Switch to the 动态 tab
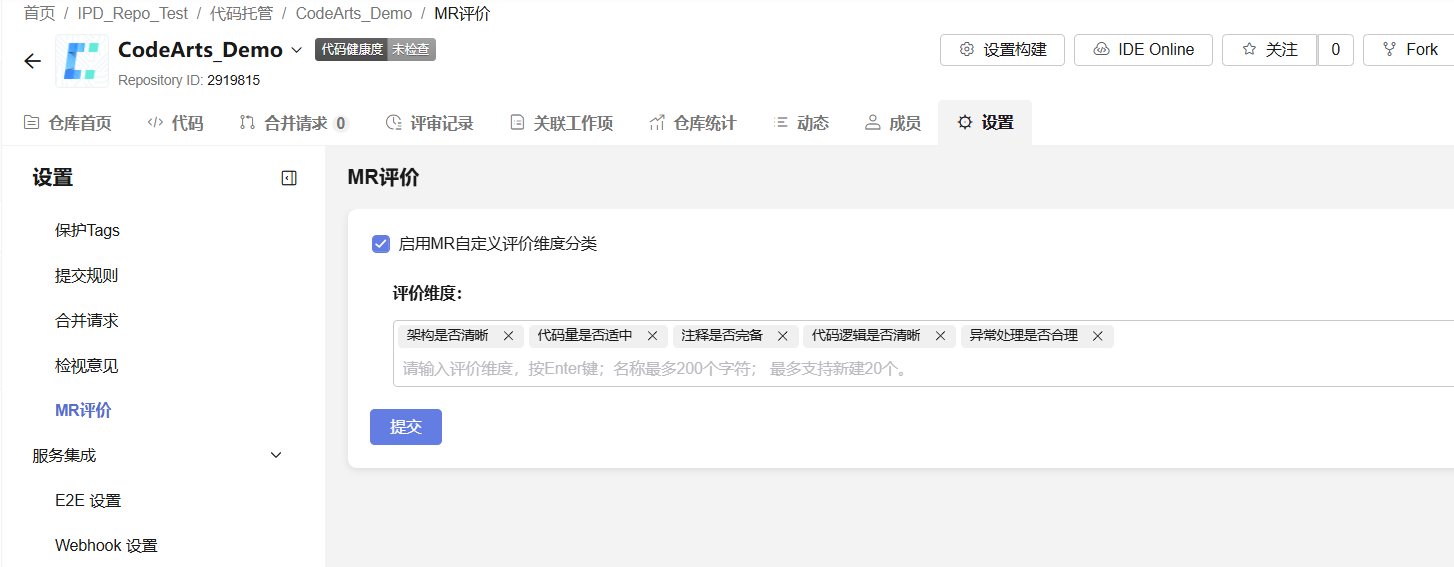Screen dimensions: 1454x567 [800, 123]
